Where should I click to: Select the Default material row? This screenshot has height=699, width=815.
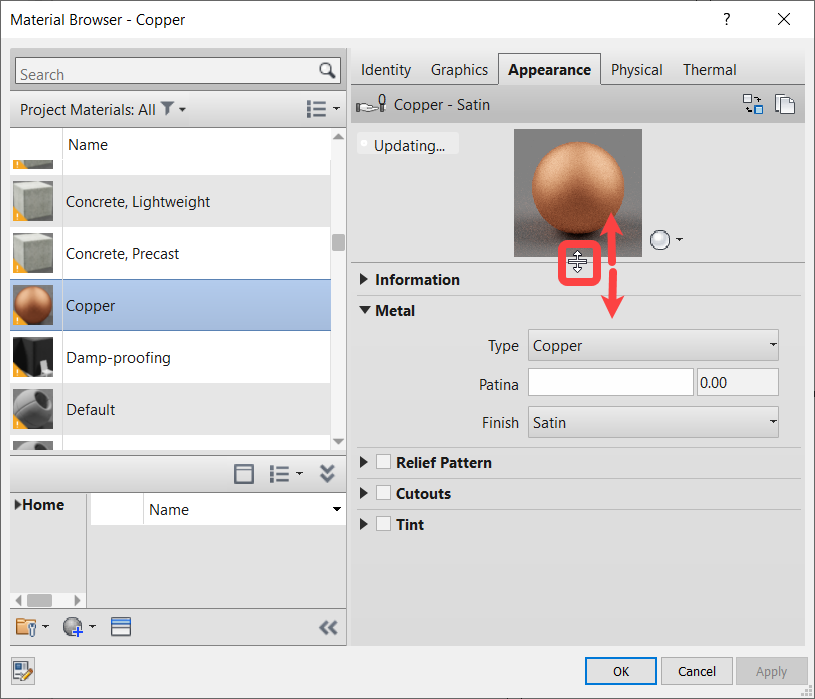(x=170, y=409)
